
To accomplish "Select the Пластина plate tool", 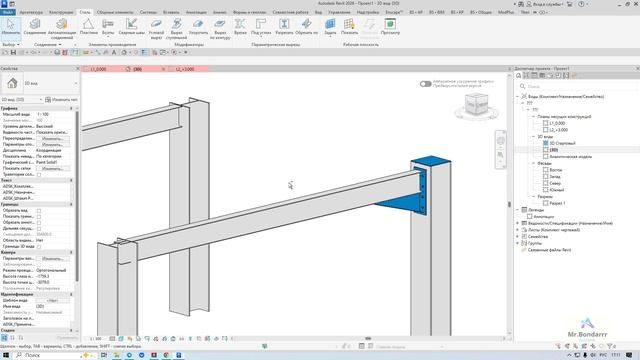I will pos(89,27).
